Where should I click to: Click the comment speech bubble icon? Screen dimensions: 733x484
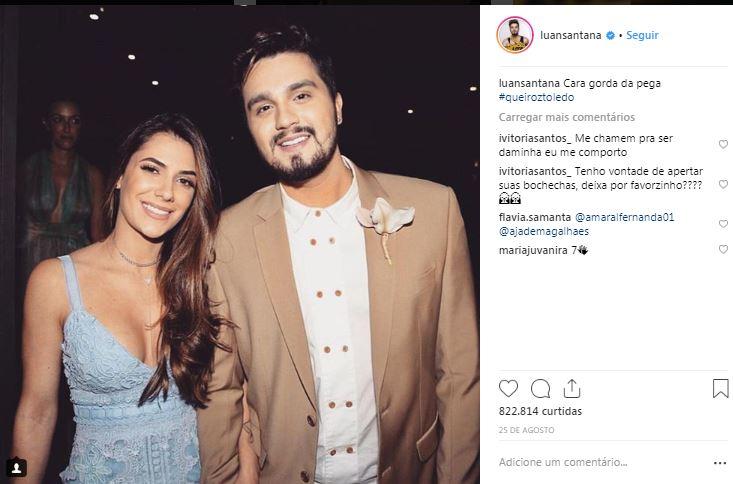pos(540,388)
